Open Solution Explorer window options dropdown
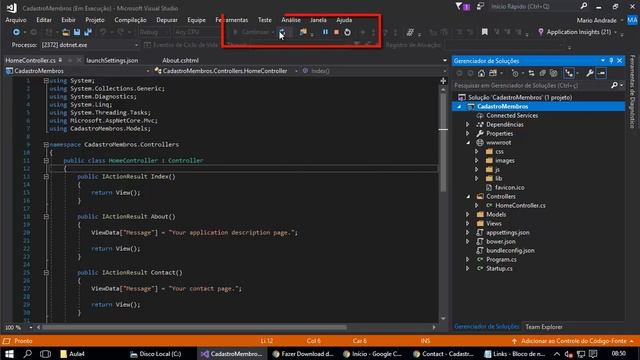This screenshot has height=360, width=640. click(603, 60)
